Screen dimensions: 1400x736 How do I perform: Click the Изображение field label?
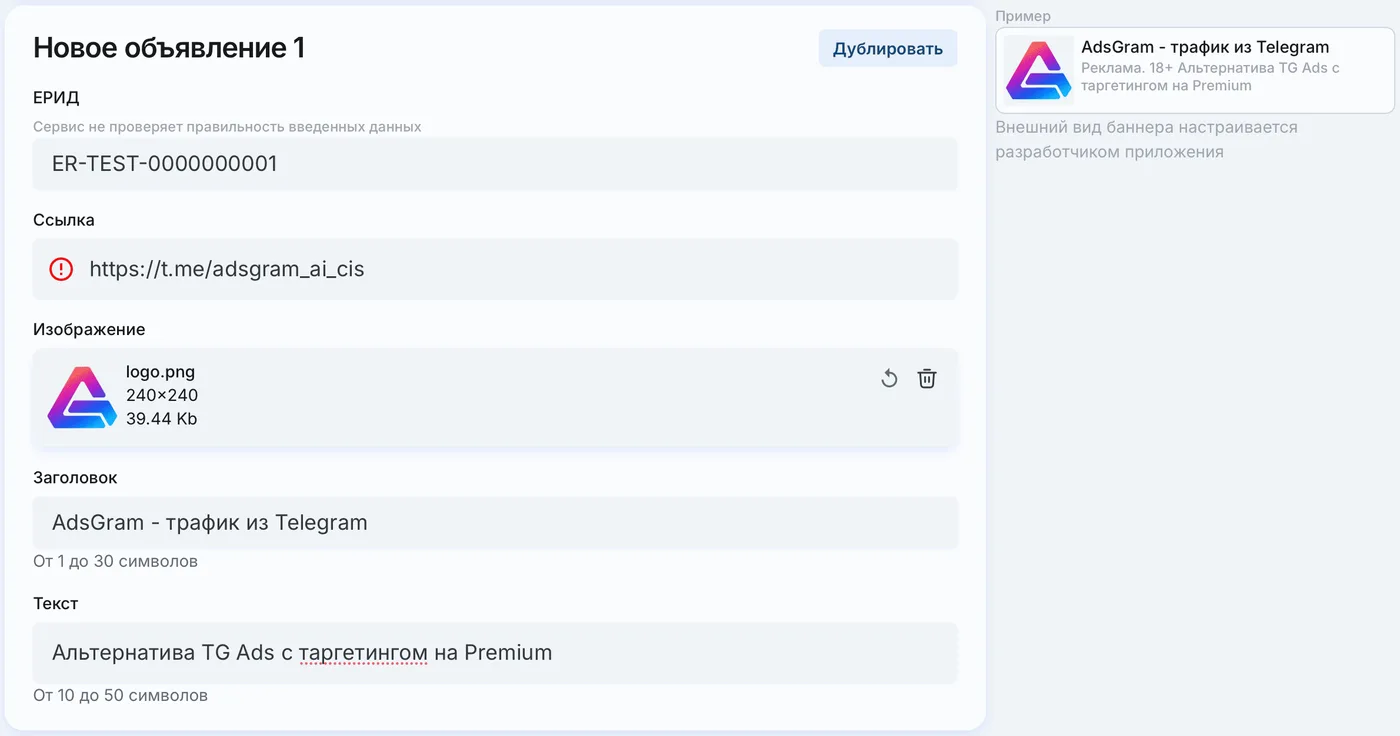tap(89, 330)
